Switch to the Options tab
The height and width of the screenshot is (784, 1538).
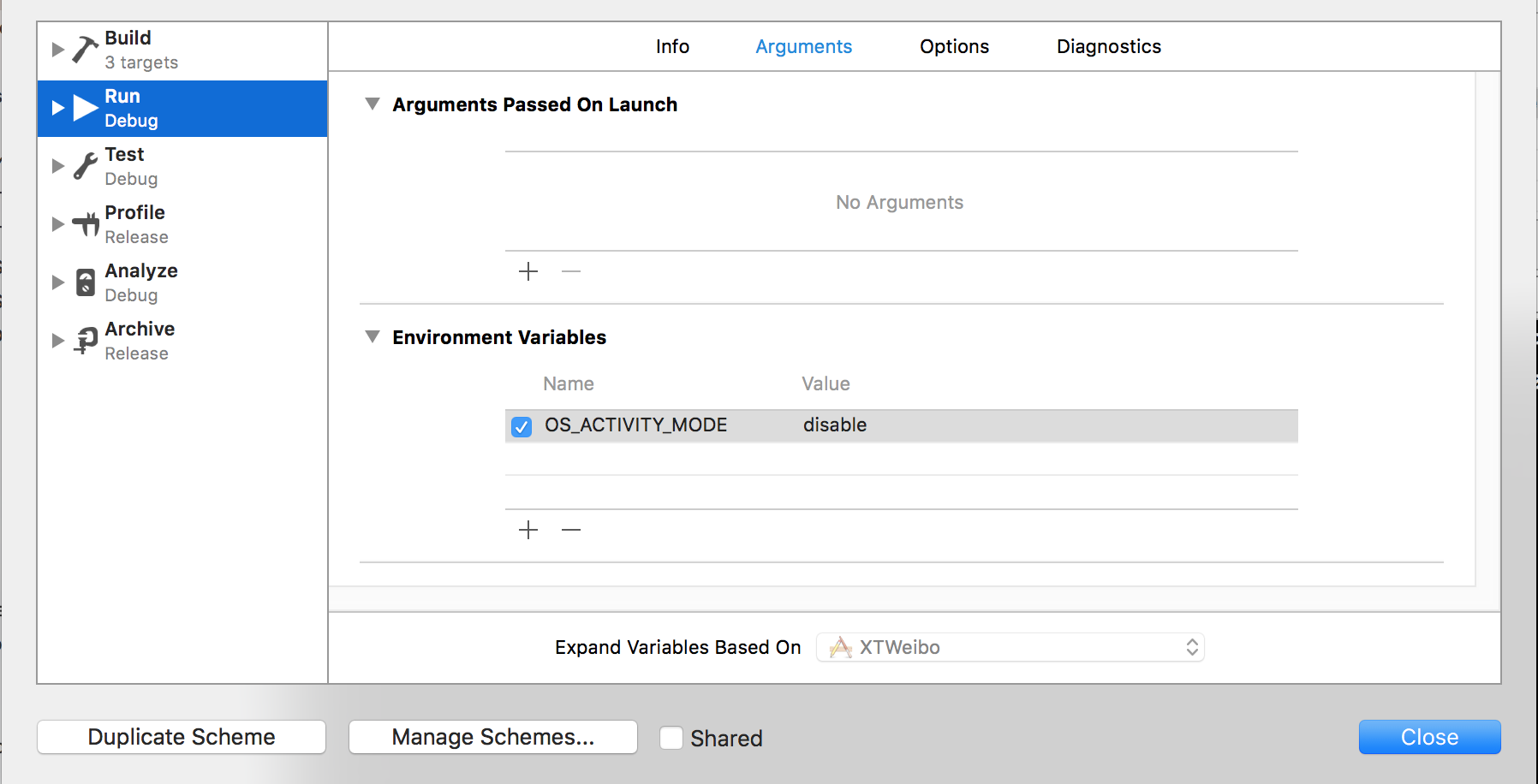pos(954,46)
